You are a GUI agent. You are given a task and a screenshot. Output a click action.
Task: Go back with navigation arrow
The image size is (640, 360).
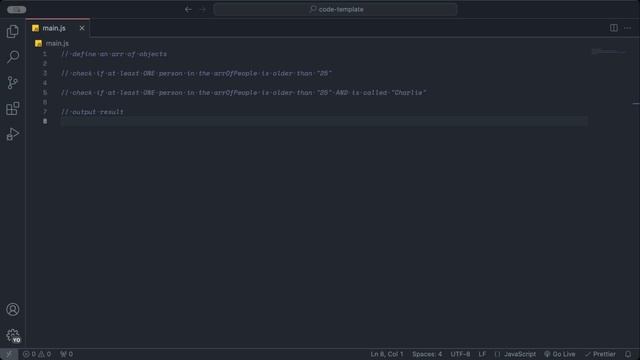pyautogui.click(x=188, y=9)
